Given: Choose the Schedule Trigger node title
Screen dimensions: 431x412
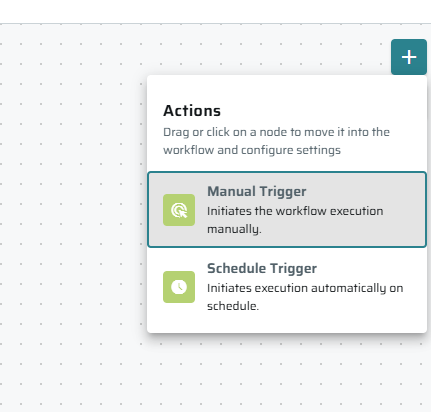Looking at the screenshot, I should click(262, 268).
